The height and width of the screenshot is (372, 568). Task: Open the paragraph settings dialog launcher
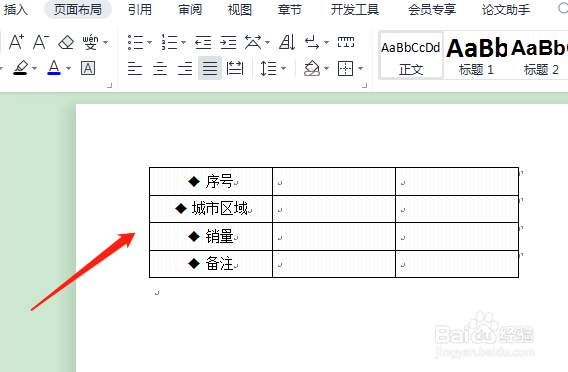click(x=365, y=85)
